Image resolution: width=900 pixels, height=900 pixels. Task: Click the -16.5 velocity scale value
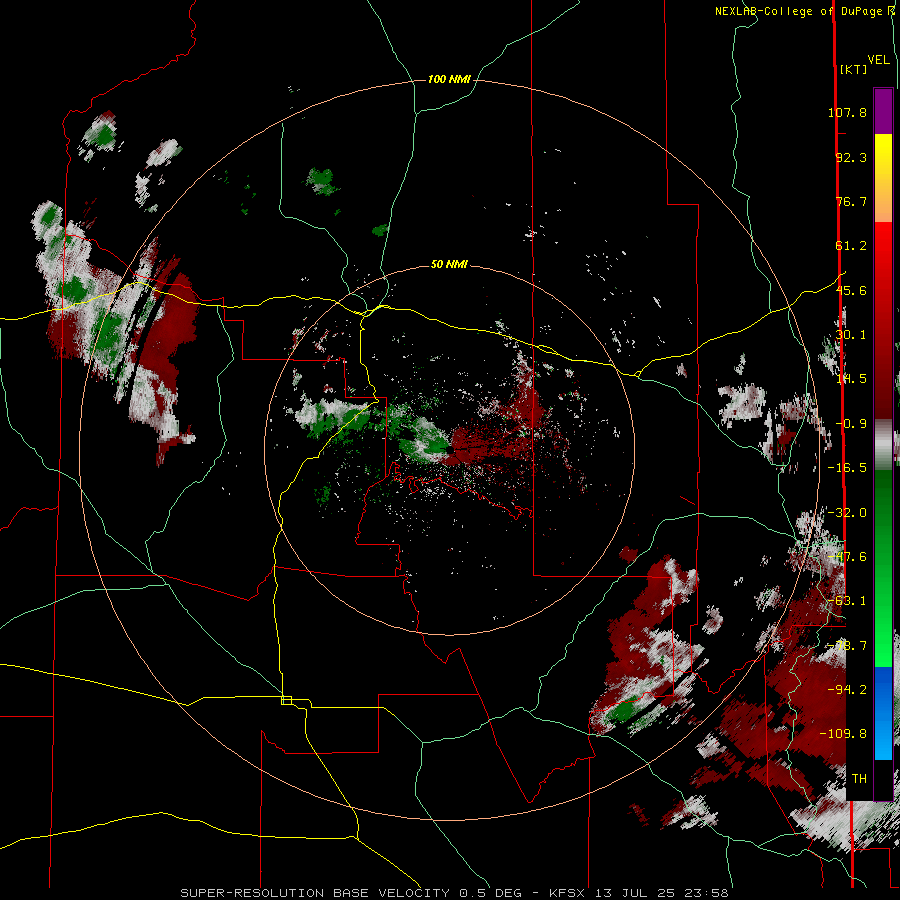pyautogui.click(x=847, y=468)
